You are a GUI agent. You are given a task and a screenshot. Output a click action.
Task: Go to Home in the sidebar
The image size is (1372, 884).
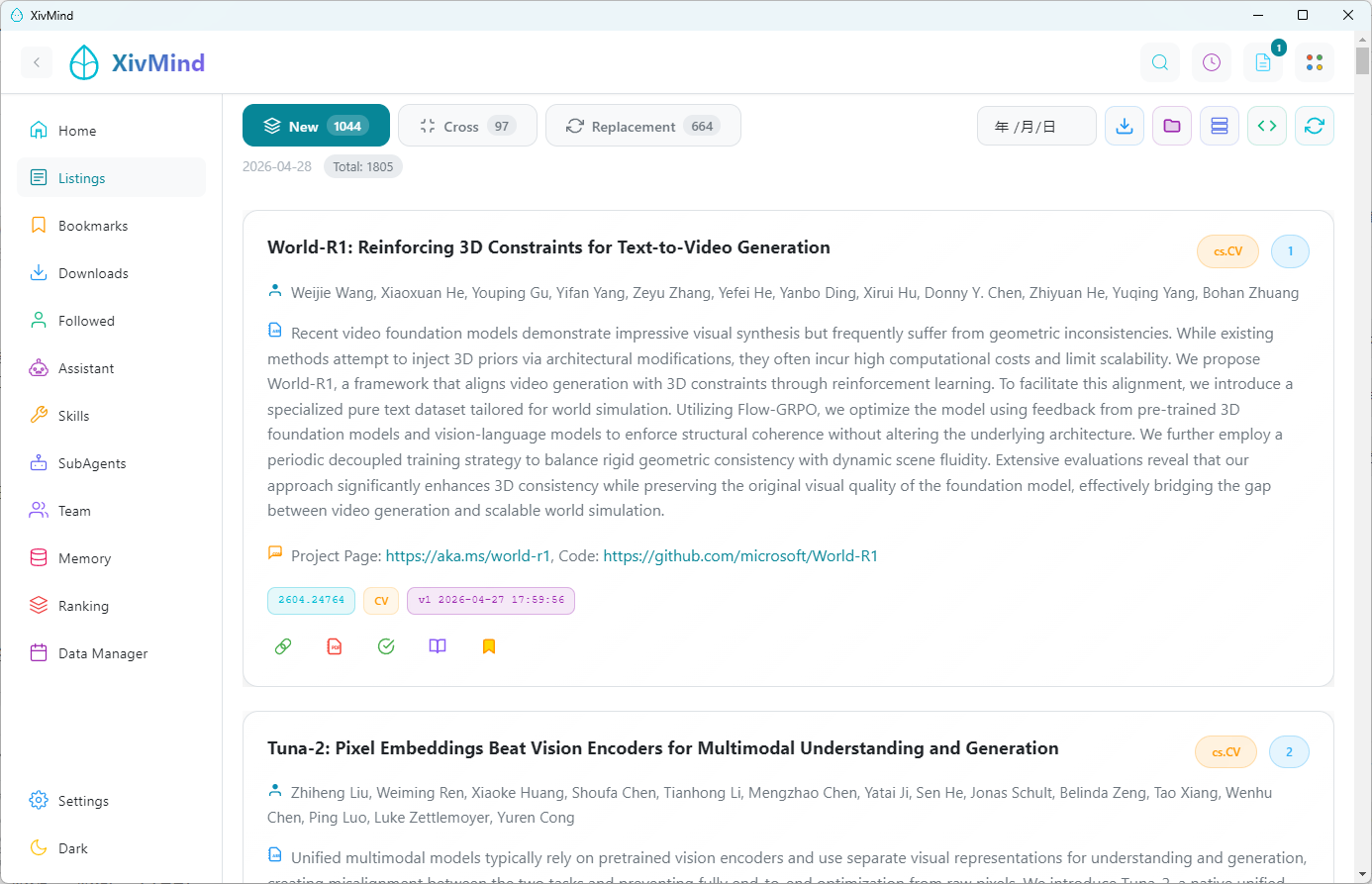112,131
